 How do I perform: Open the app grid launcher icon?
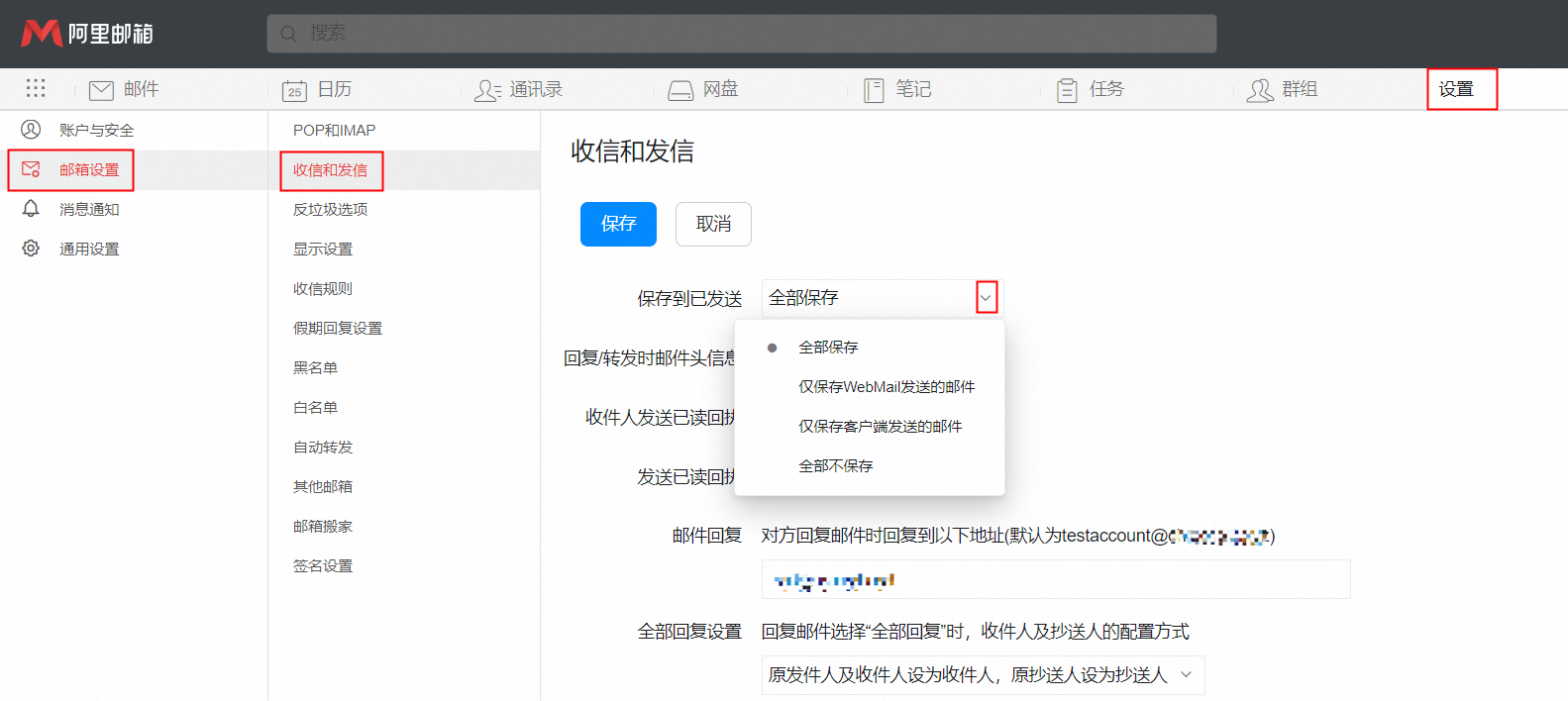click(x=36, y=89)
